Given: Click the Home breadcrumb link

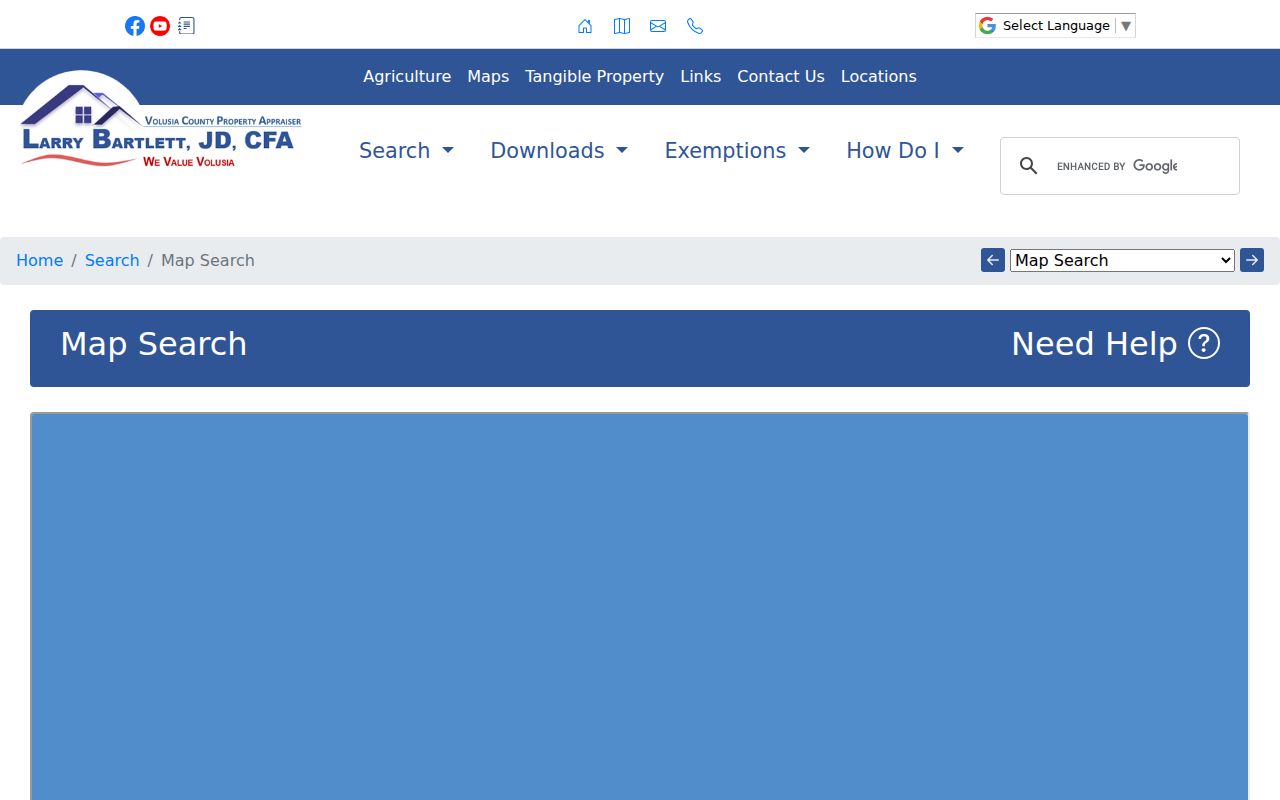Looking at the screenshot, I should [x=39, y=260].
